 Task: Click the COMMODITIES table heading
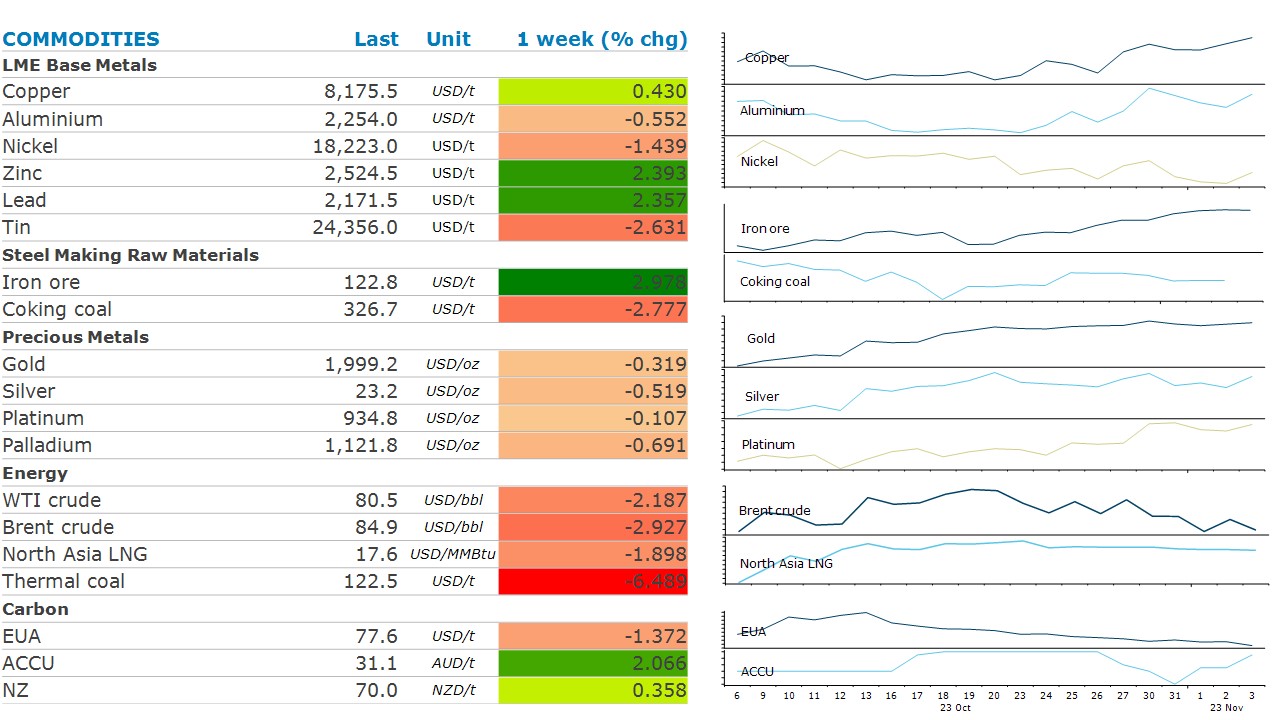pyautogui.click(x=81, y=40)
